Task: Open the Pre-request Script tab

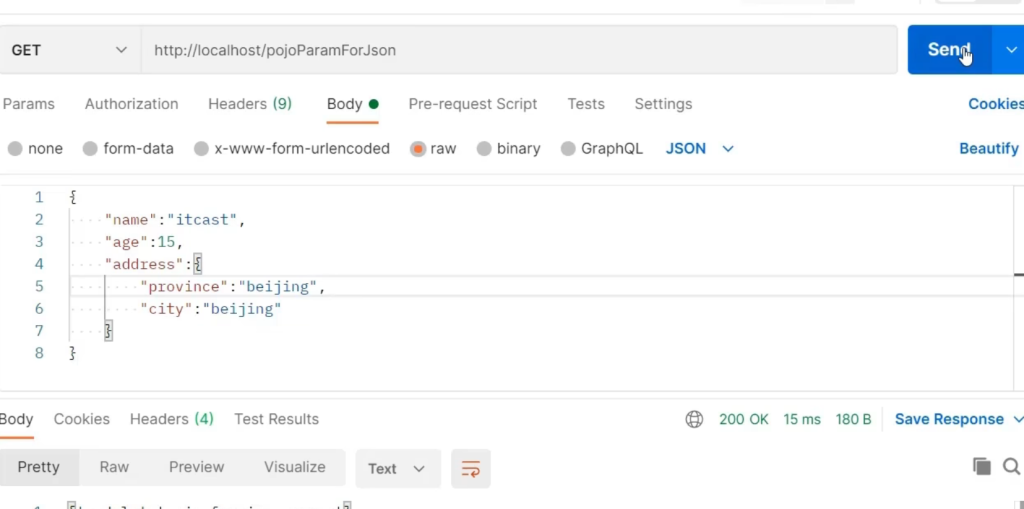Action: [x=472, y=104]
